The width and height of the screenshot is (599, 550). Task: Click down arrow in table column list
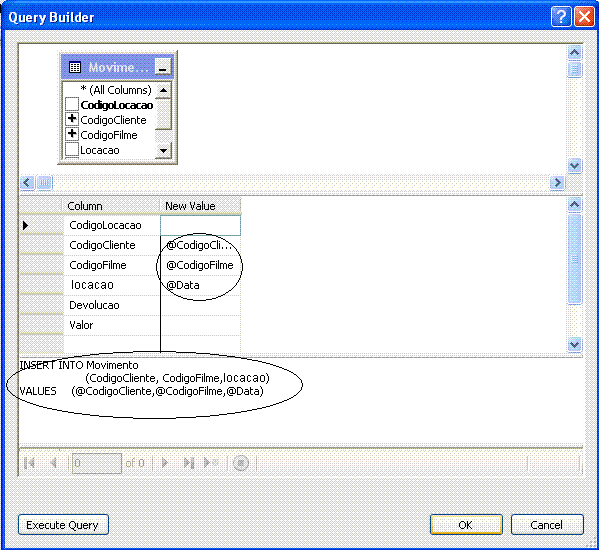tap(164, 150)
